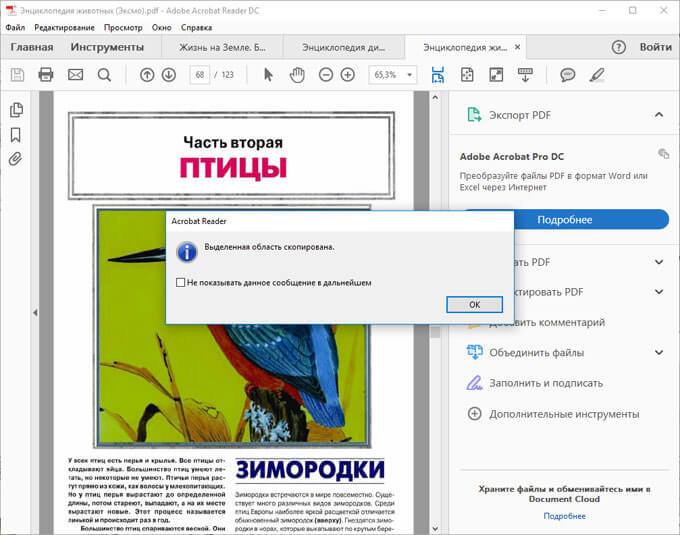Open the attachments paperclip panel
Image resolution: width=680 pixels, height=535 pixels.
click(x=15, y=159)
